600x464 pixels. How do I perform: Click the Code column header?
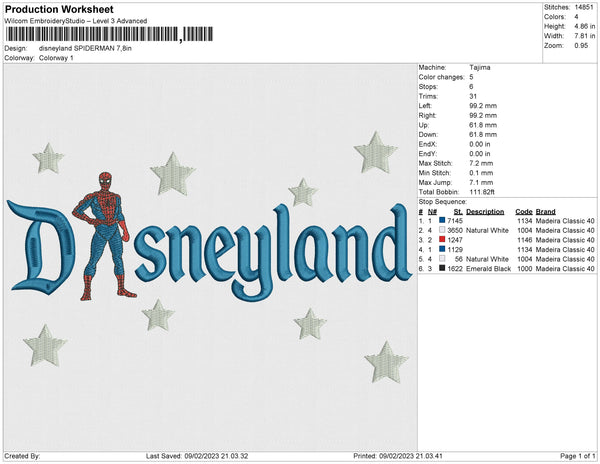524,212
